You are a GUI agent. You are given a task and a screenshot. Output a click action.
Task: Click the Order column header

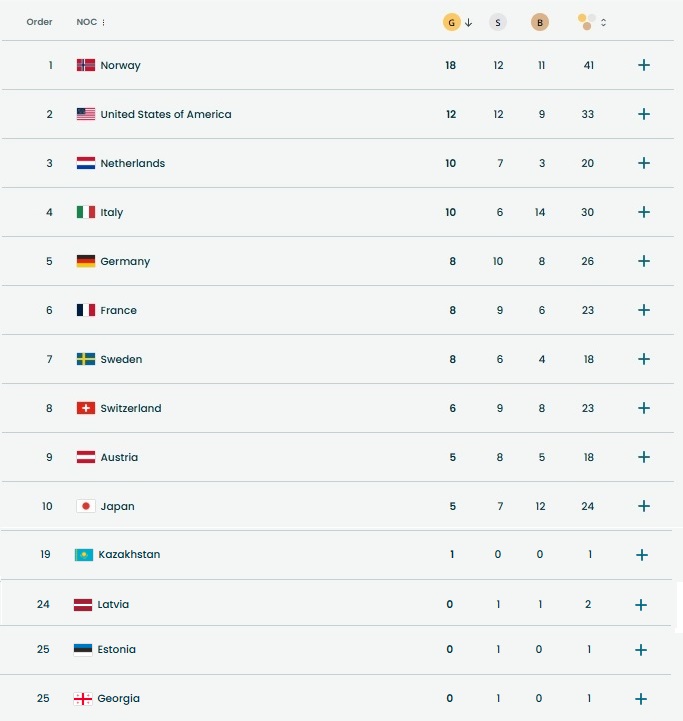[39, 22]
